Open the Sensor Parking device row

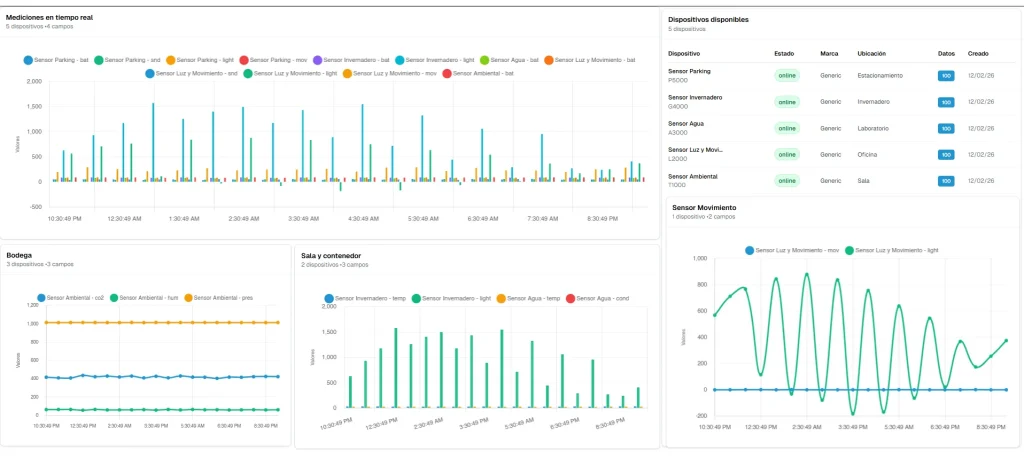click(x=689, y=72)
